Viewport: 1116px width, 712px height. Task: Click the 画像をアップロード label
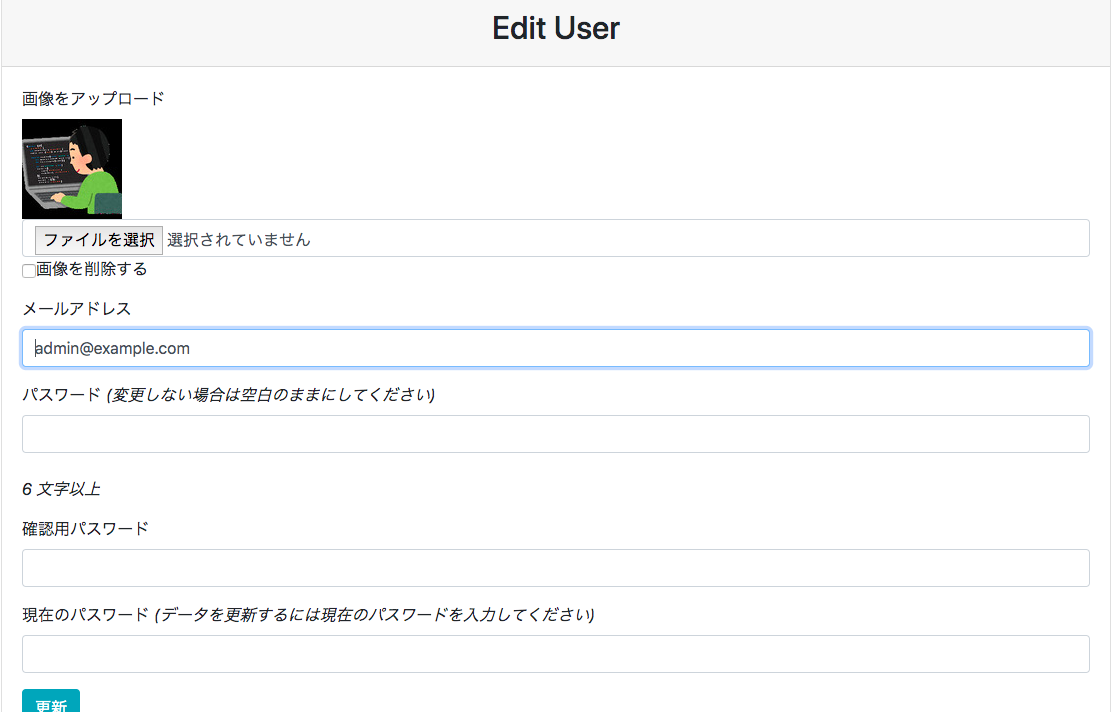pyautogui.click(x=93, y=98)
